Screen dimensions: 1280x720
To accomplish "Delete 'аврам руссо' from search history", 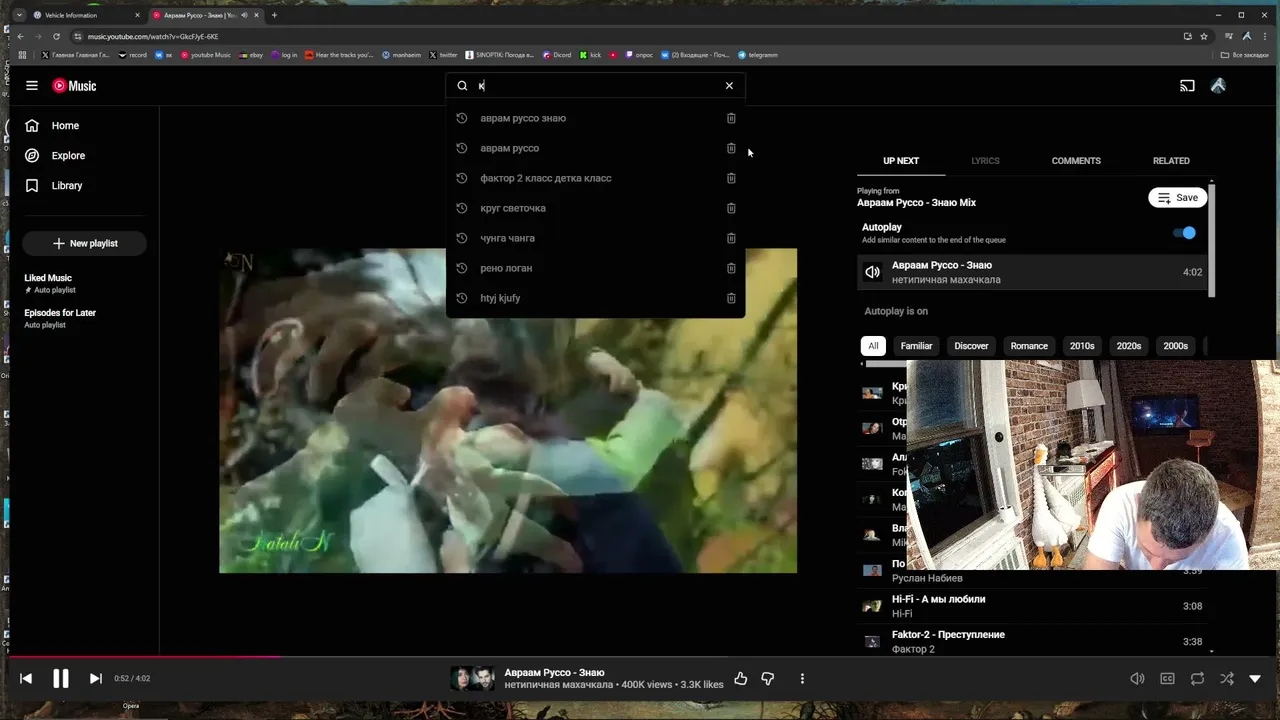I will (731, 148).
